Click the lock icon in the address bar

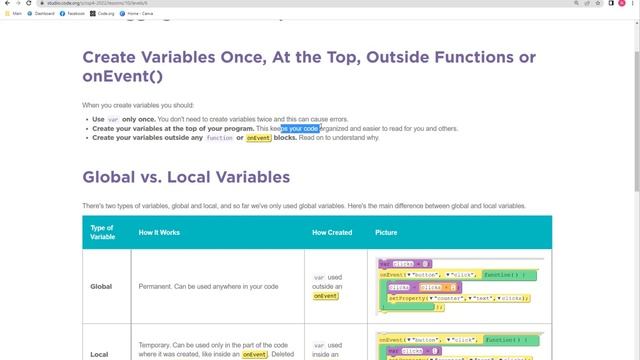(42, 3)
